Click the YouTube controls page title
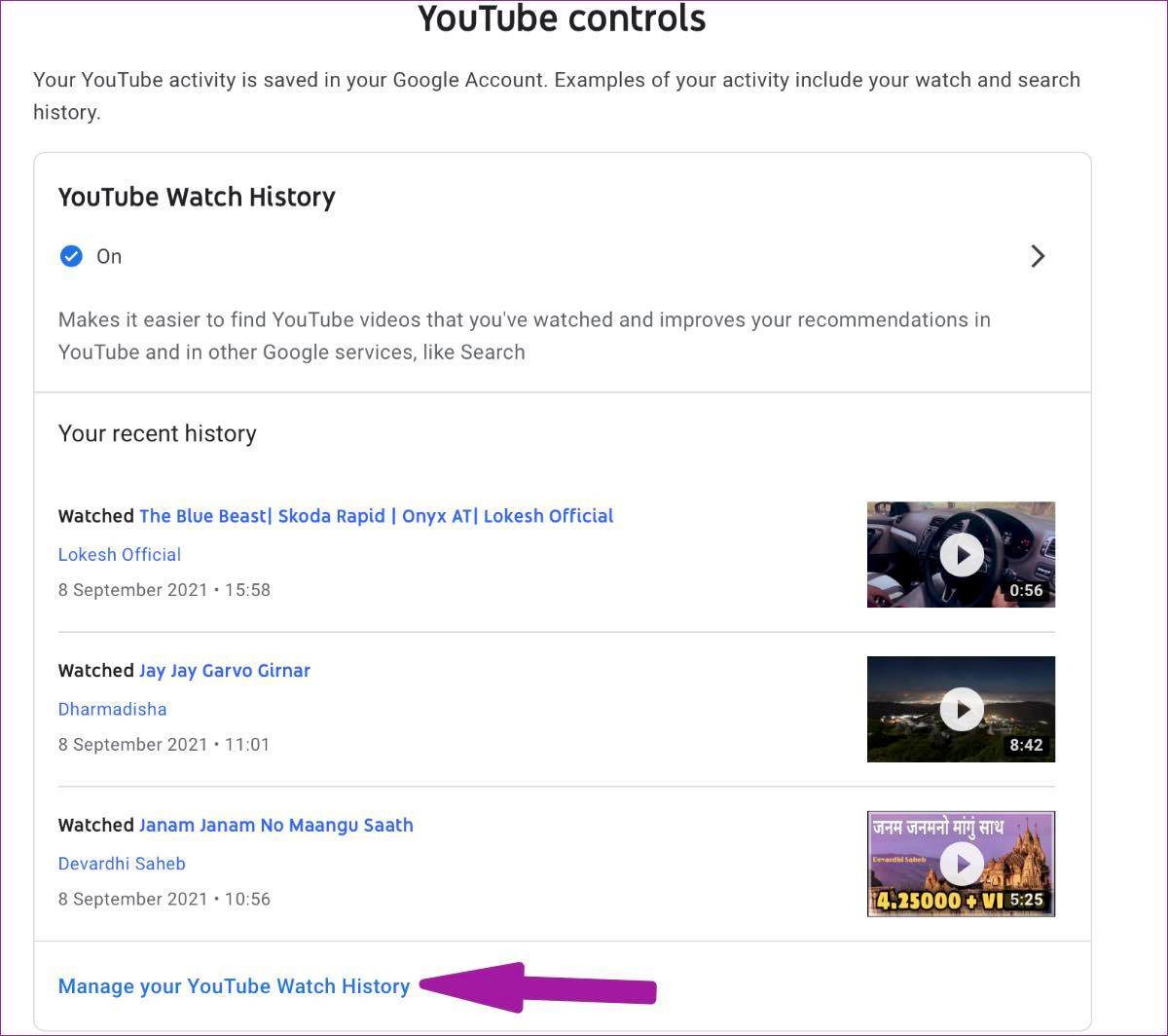Screen dimensions: 1168x1036 pyautogui.click(x=562, y=18)
